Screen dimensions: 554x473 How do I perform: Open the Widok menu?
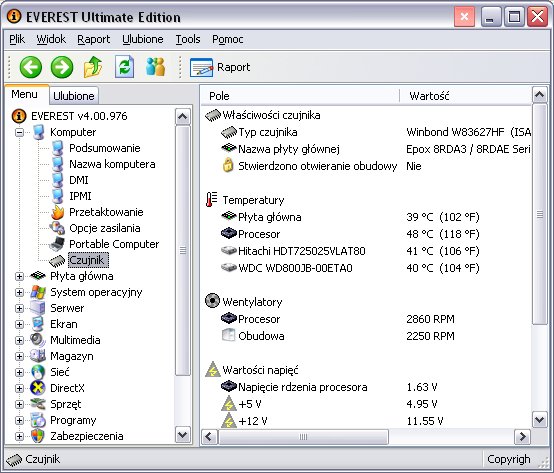[51, 39]
